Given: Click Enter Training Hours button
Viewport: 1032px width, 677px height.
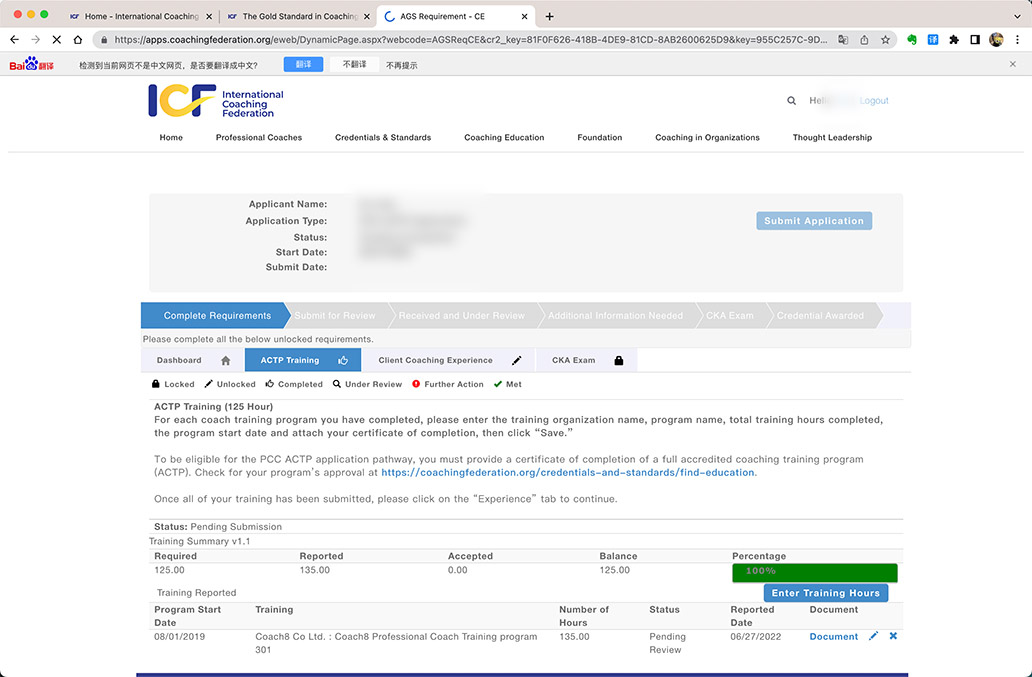Looking at the screenshot, I should pos(825,593).
